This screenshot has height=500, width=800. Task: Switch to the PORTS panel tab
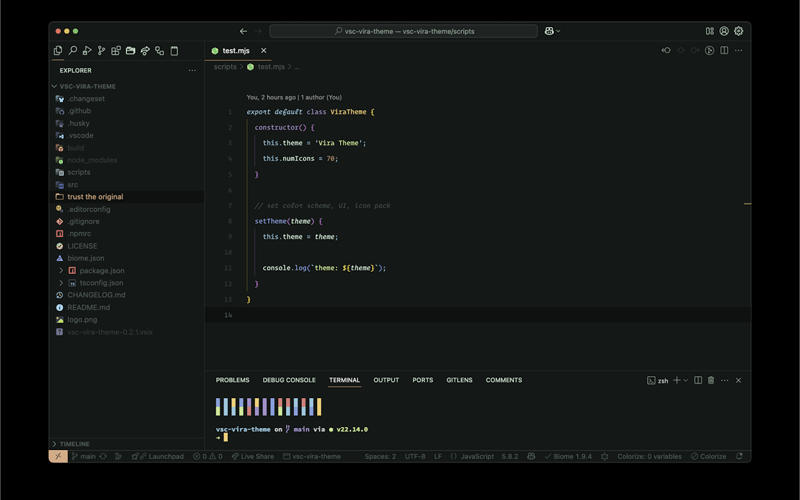tap(422, 380)
